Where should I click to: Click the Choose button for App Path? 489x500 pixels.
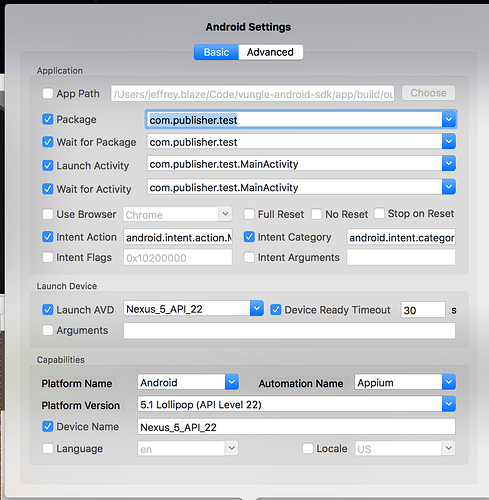point(428,93)
